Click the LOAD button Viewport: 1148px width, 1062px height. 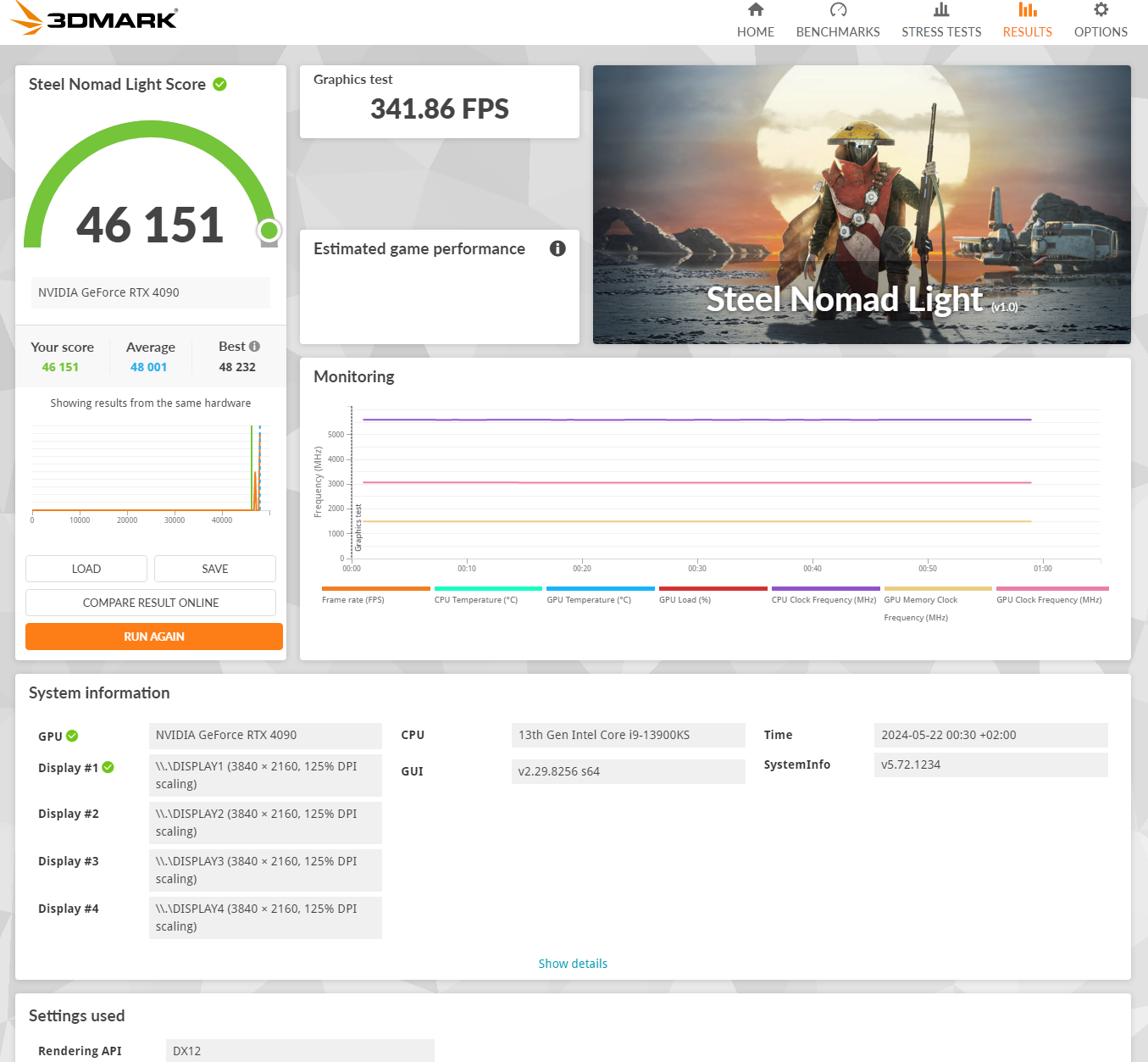[86, 569]
